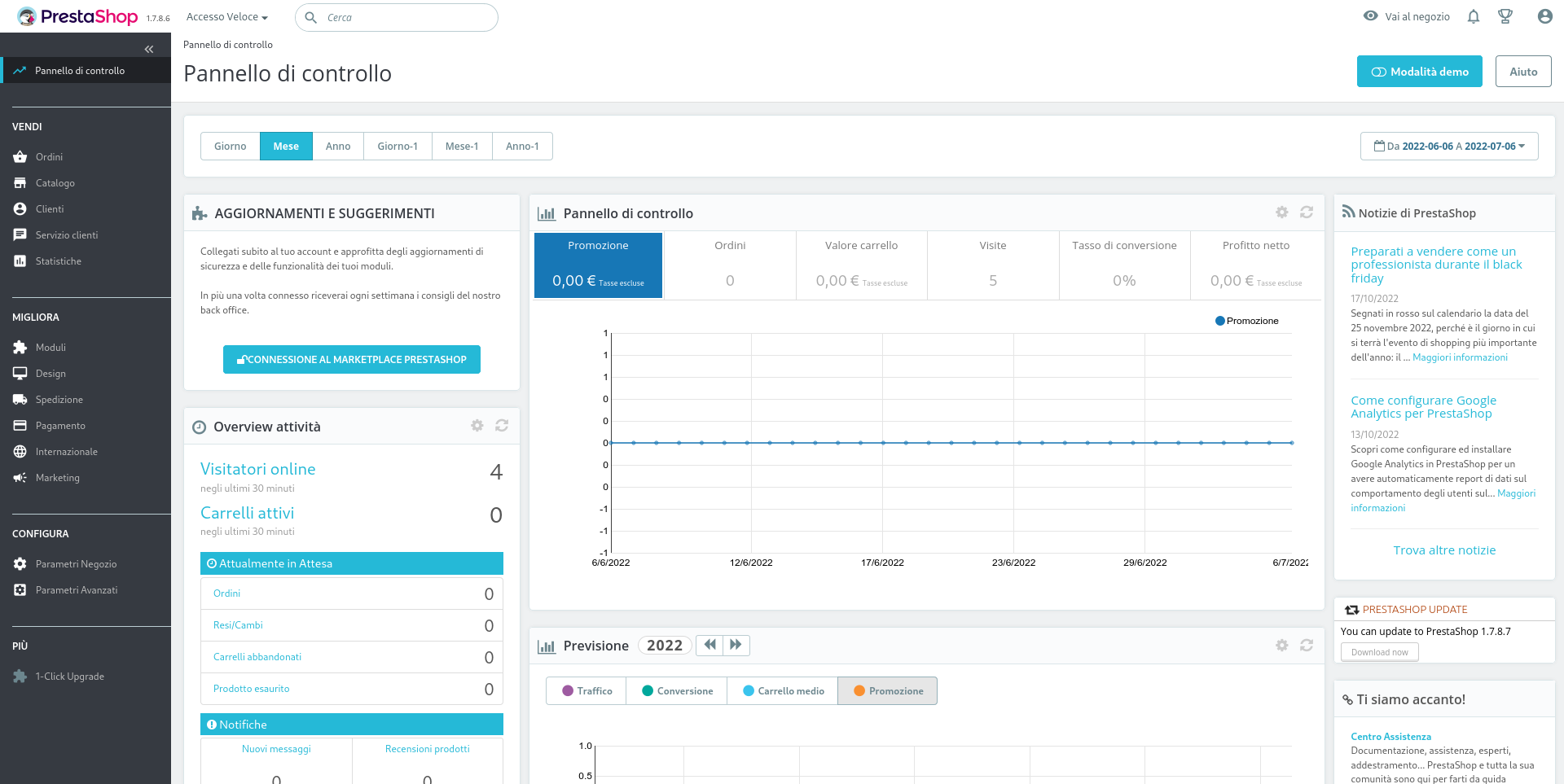Screen dimensions: 1564x784
Task: Collapse the left sidebar with the chevrons
Action: pyautogui.click(x=149, y=49)
